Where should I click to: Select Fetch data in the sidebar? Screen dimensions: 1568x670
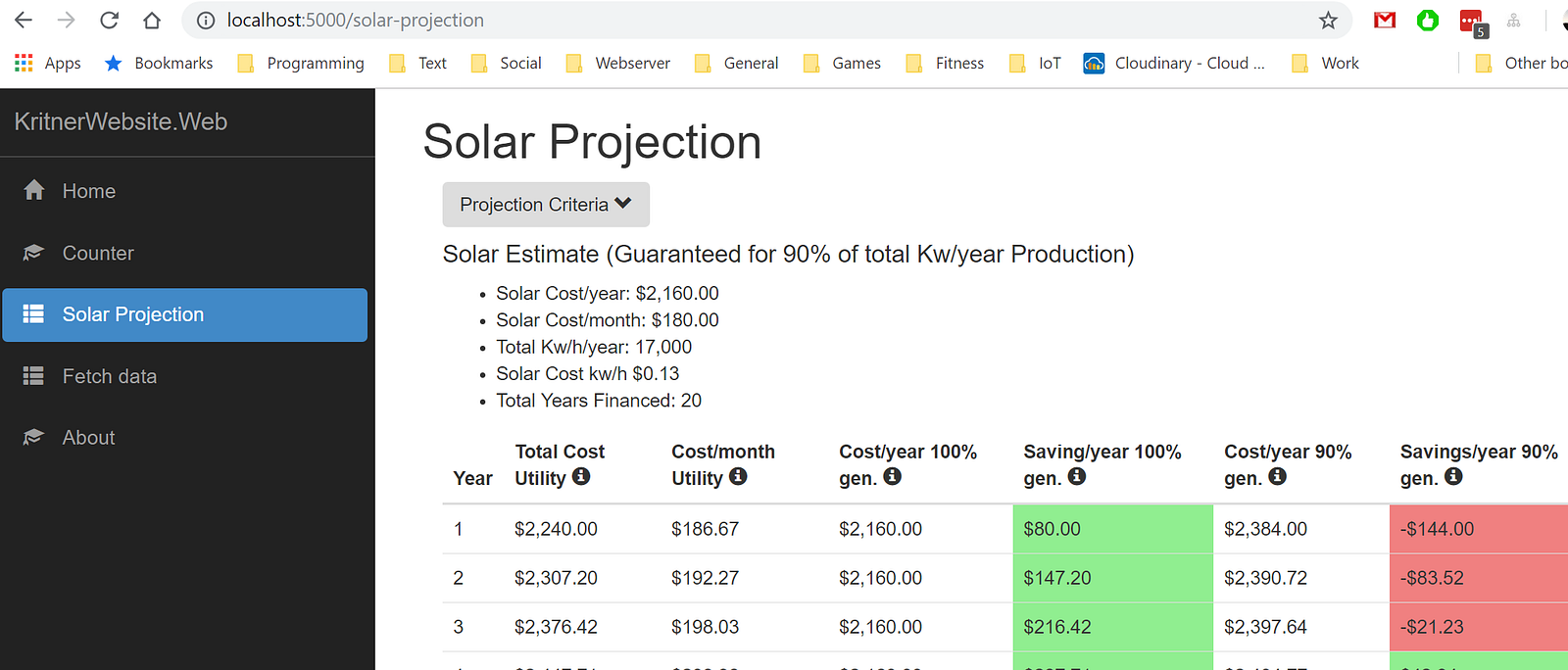[109, 376]
